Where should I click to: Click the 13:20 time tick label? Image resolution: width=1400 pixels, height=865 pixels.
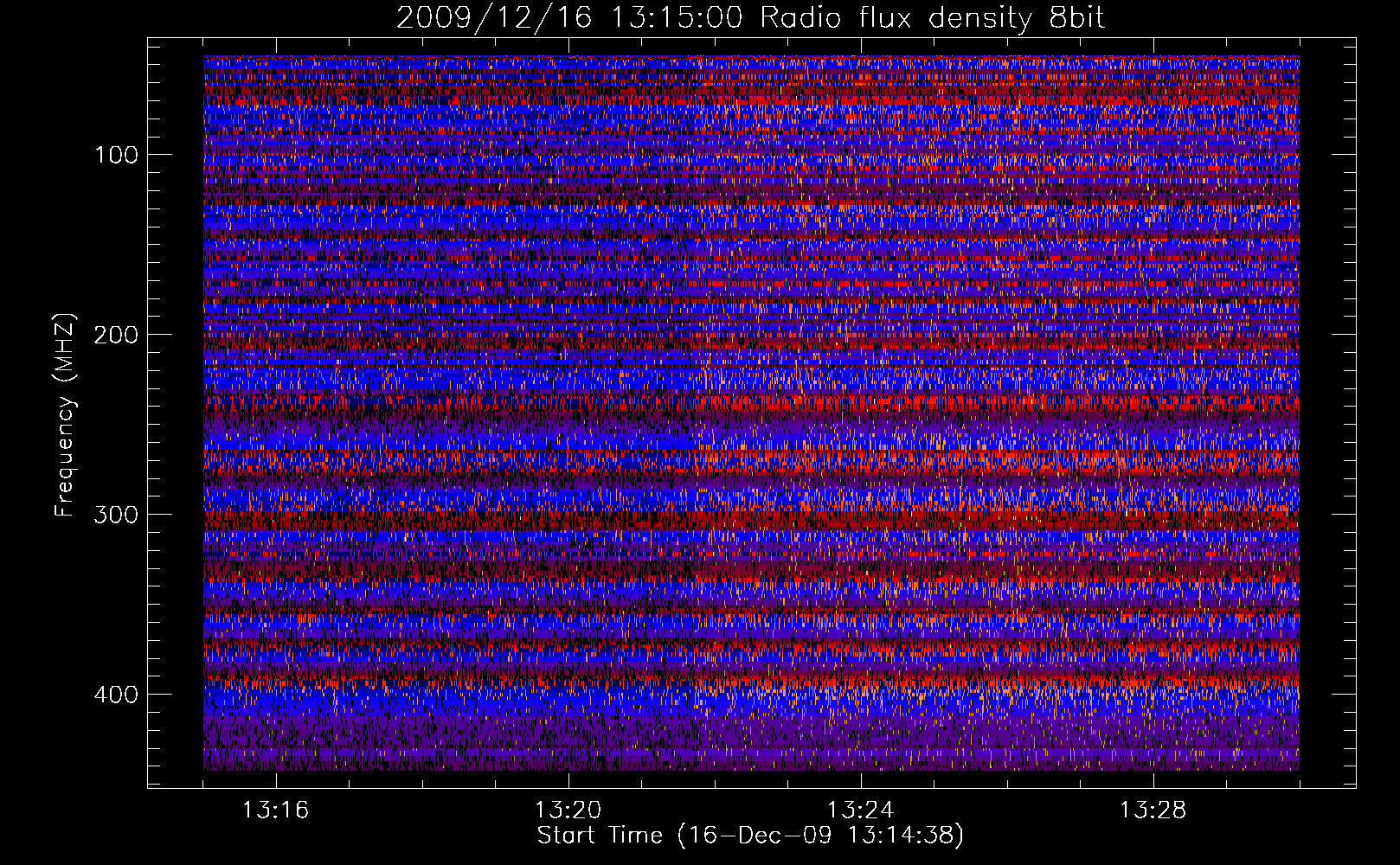pos(568,811)
